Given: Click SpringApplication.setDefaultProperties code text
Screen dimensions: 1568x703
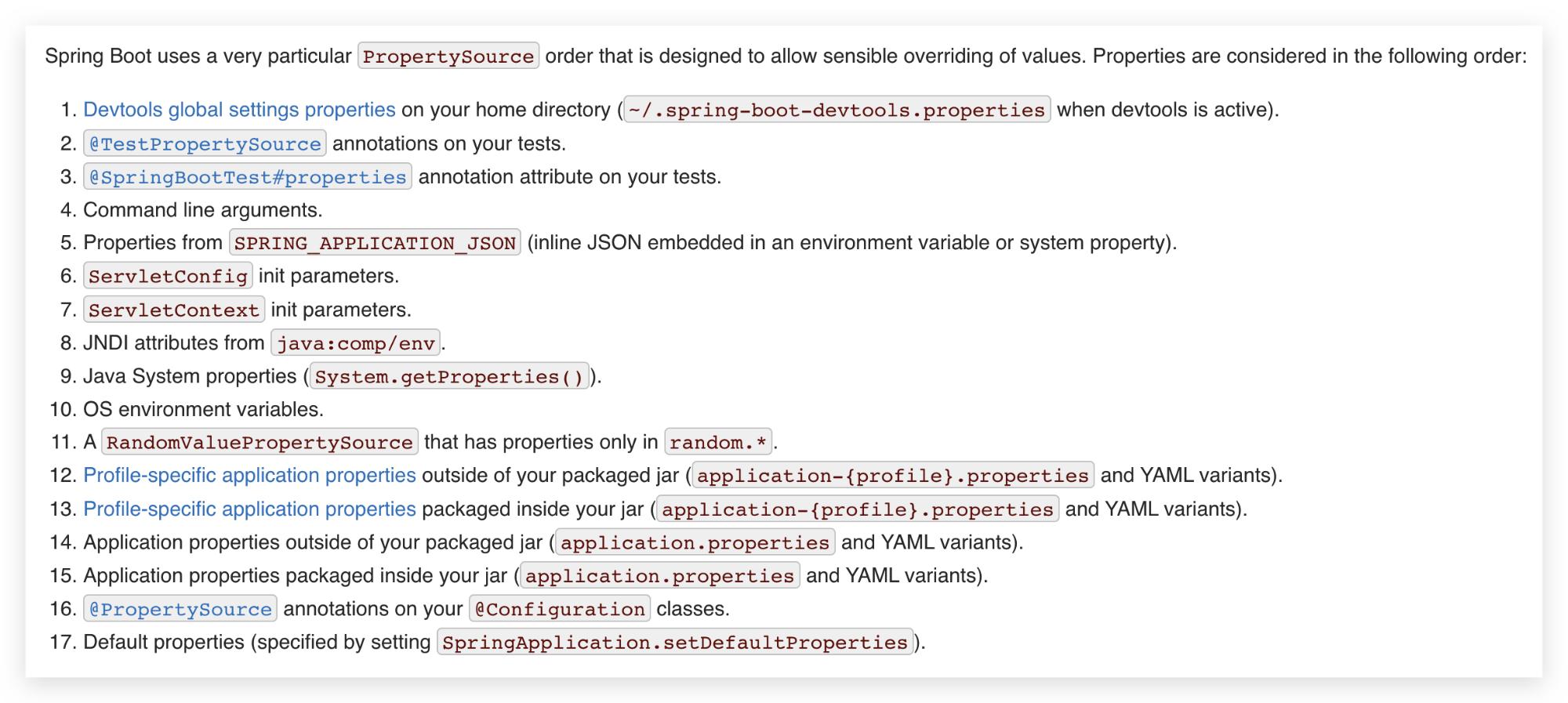Looking at the screenshot, I should tap(675, 643).
